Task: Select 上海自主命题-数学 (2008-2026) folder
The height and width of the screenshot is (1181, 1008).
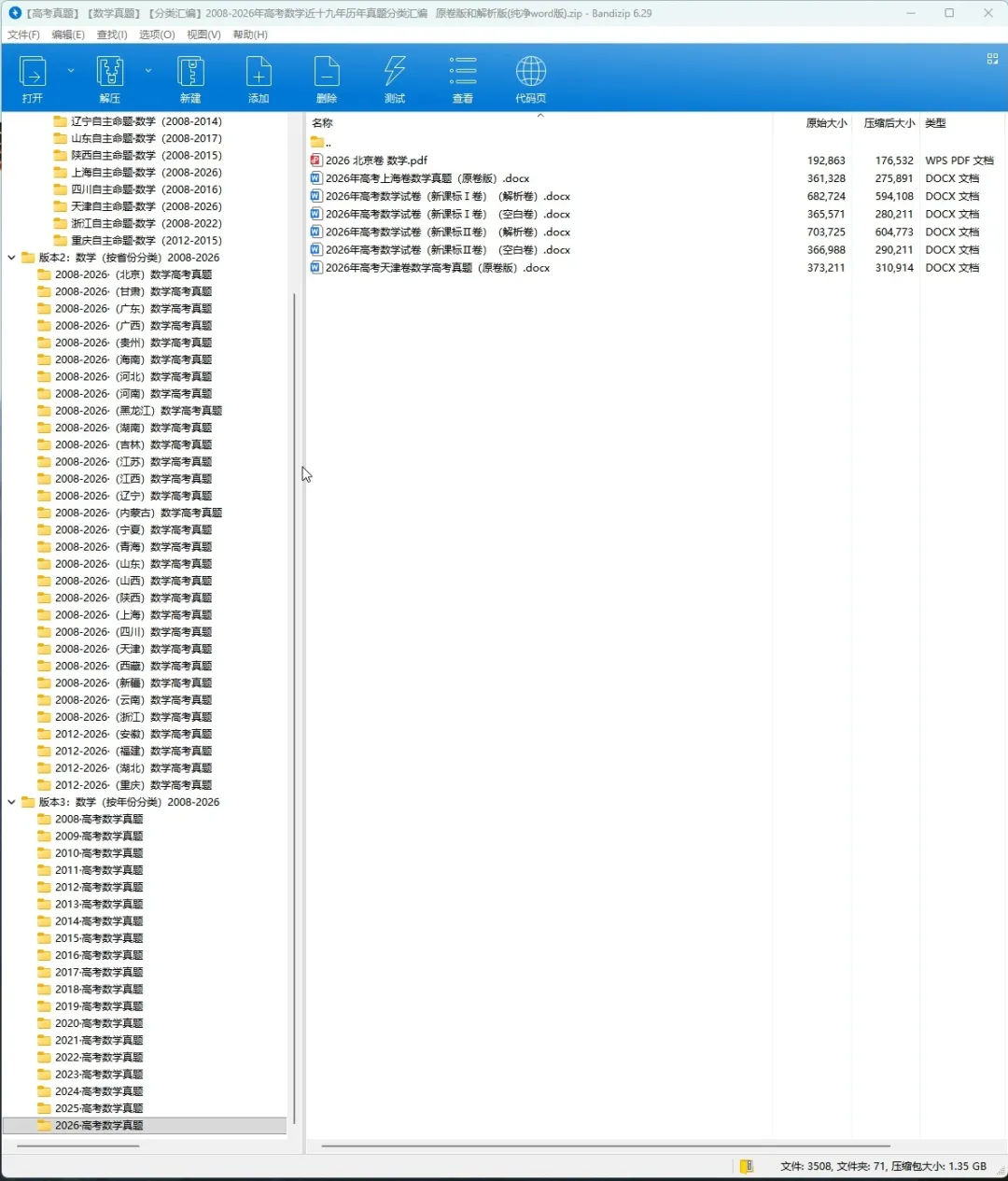Action: [147, 173]
